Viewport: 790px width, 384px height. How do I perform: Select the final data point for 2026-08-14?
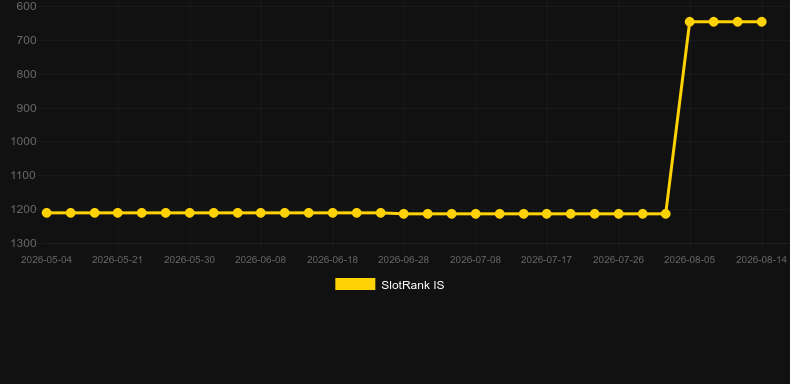761,22
